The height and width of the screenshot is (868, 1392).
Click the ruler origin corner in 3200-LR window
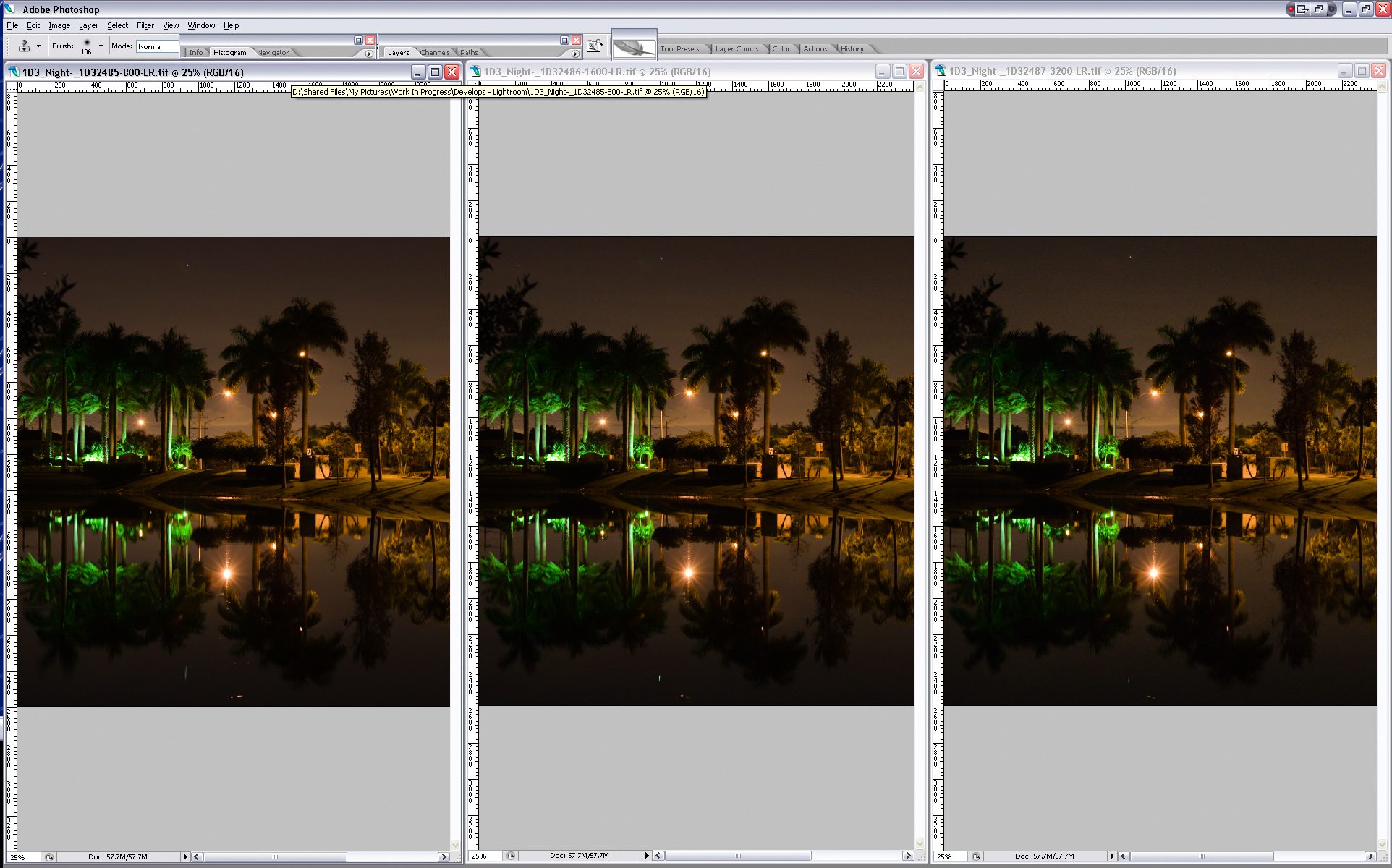[x=938, y=85]
